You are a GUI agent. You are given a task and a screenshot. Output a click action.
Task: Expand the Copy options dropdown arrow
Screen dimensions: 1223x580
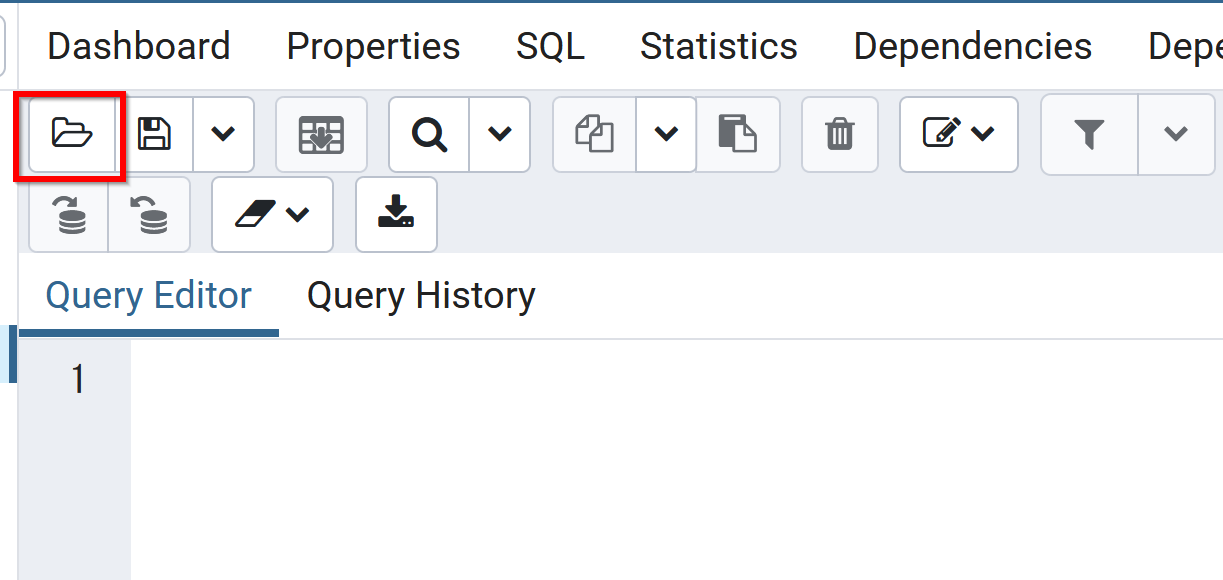click(x=666, y=134)
